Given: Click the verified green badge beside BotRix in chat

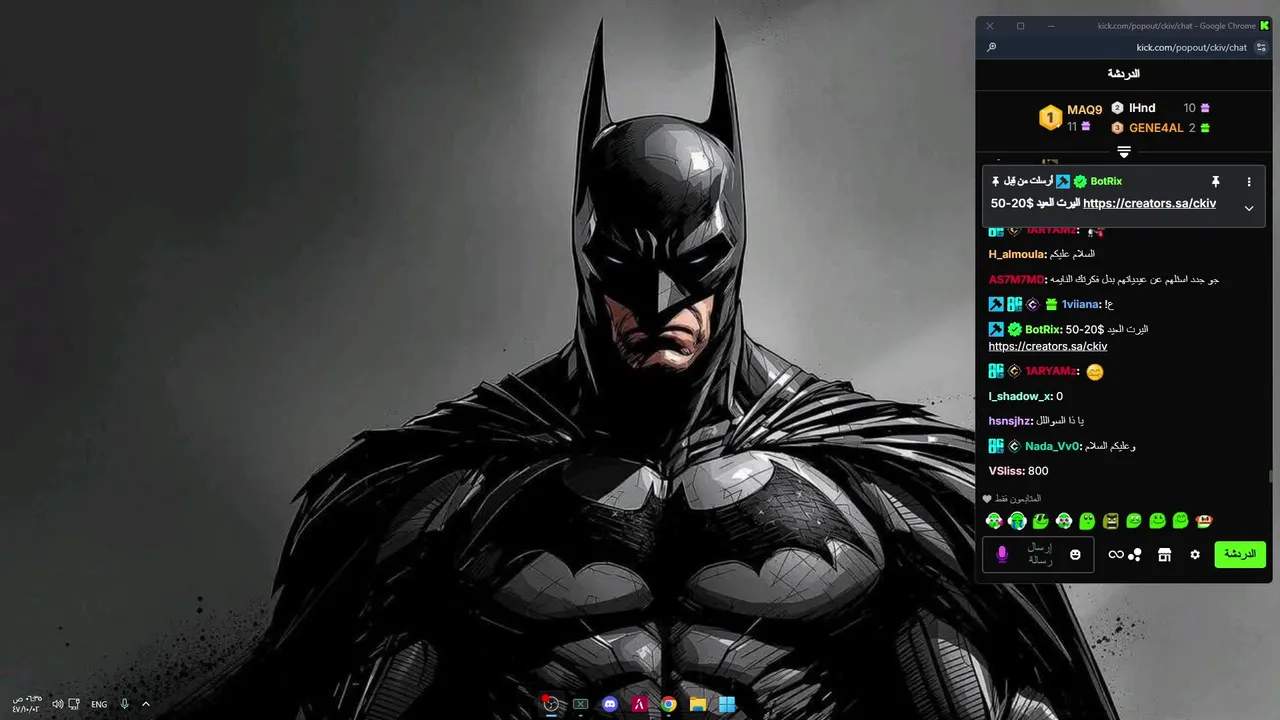Looking at the screenshot, I should 1014,329.
